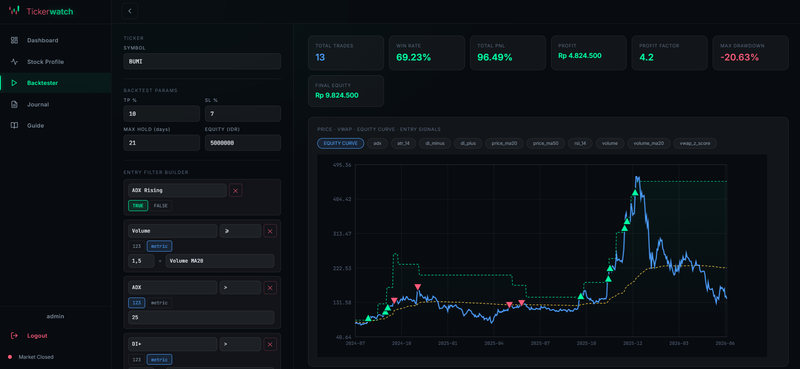Click the red Market Closed status dot
This screenshot has height=369, width=800.
click(x=10, y=357)
